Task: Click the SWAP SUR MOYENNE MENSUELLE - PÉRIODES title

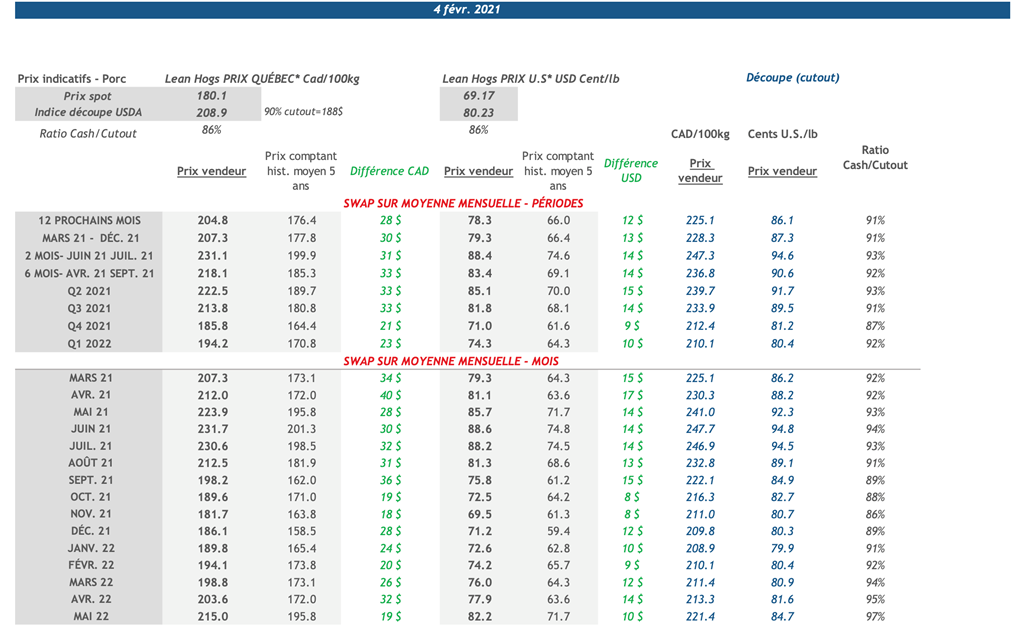Action: [x=462, y=203]
